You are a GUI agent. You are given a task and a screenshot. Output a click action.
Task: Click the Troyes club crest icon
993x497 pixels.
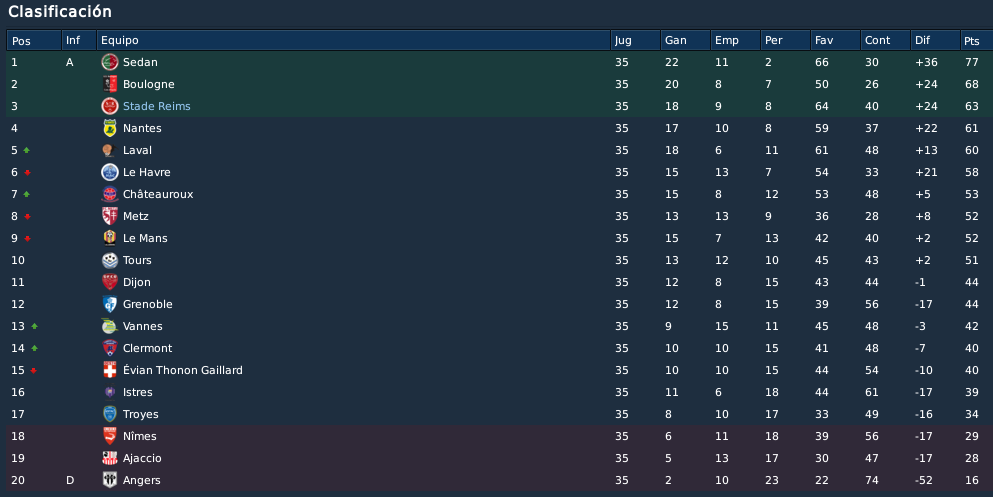coord(110,414)
